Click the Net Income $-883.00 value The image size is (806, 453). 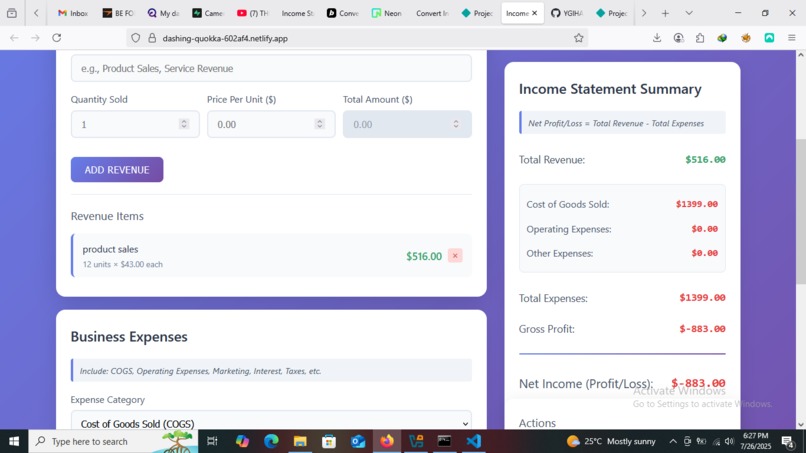[x=698, y=383]
